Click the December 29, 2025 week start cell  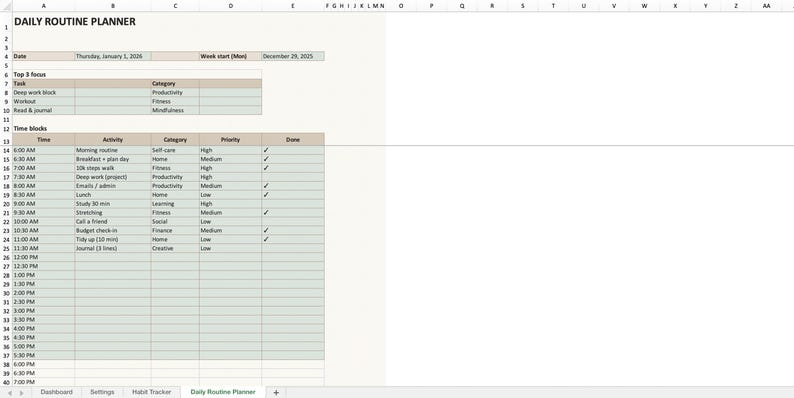point(293,56)
